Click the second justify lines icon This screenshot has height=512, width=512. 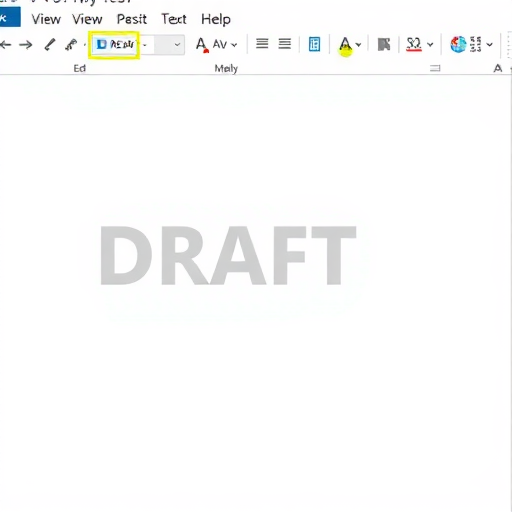285,44
